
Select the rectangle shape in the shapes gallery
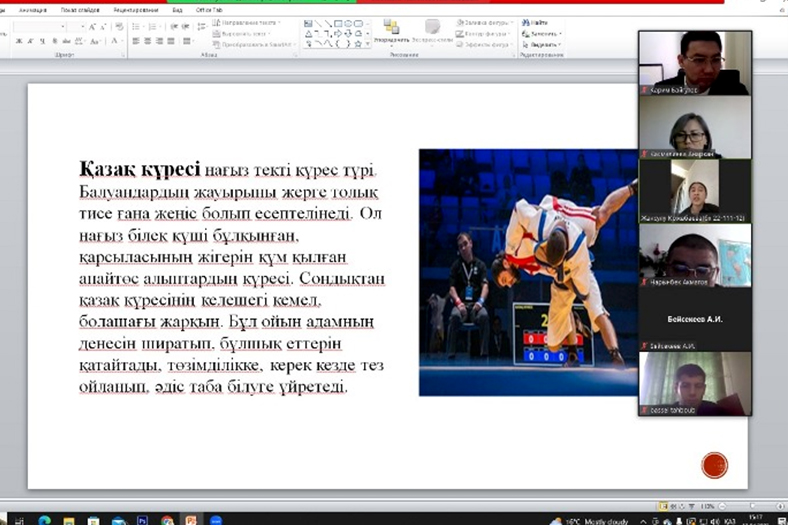click(338, 24)
